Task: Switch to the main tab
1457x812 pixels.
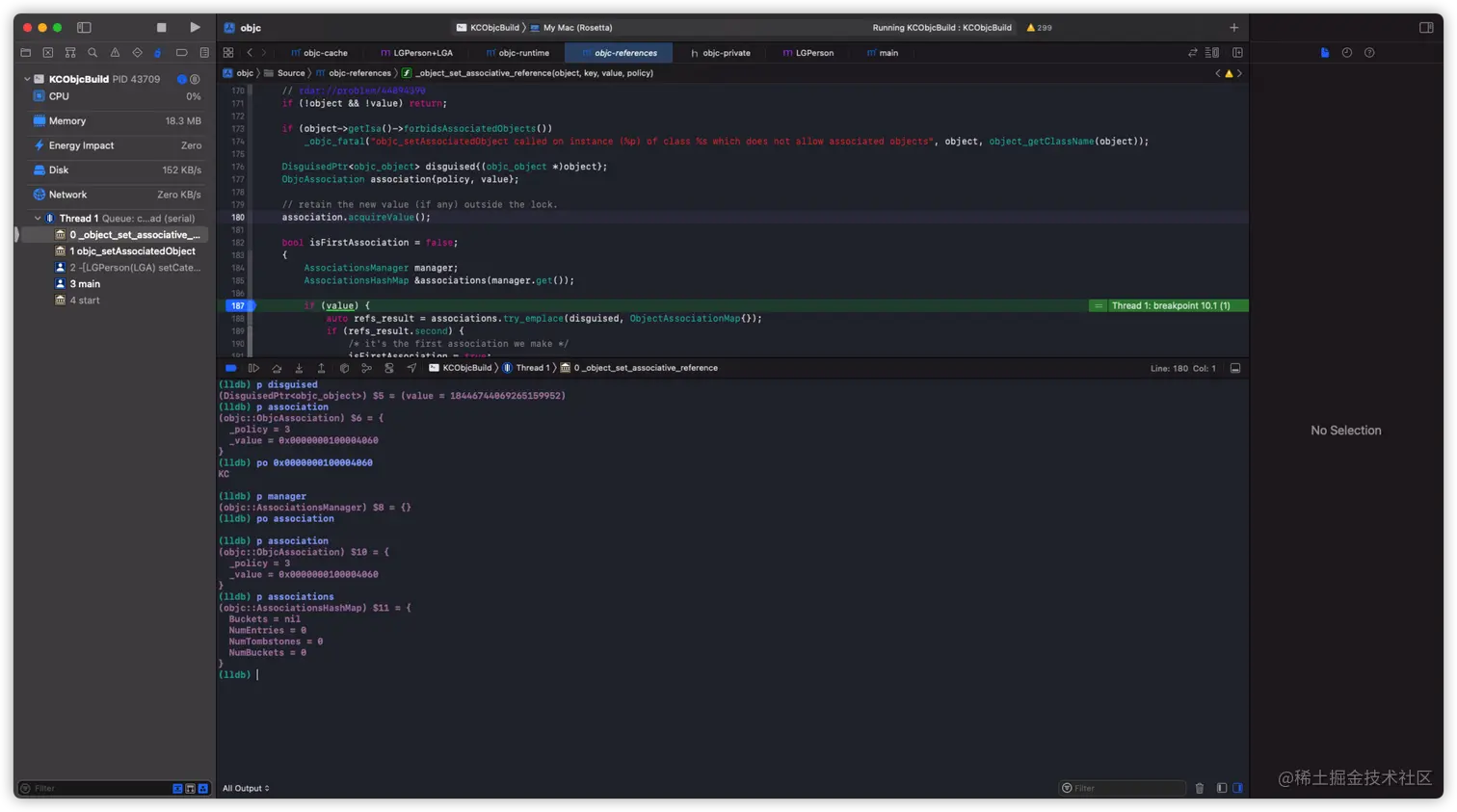Action: (882, 53)
